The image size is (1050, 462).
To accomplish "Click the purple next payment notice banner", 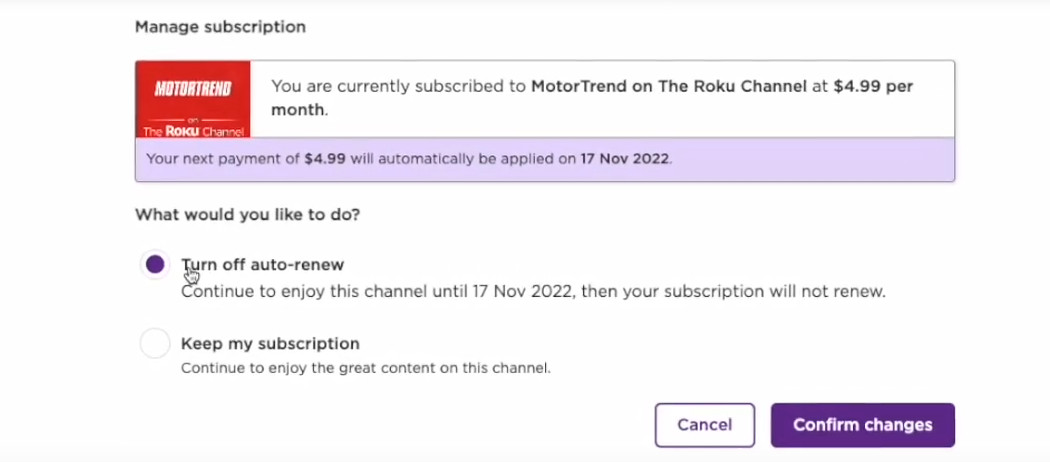I will (x=545, y=159).
